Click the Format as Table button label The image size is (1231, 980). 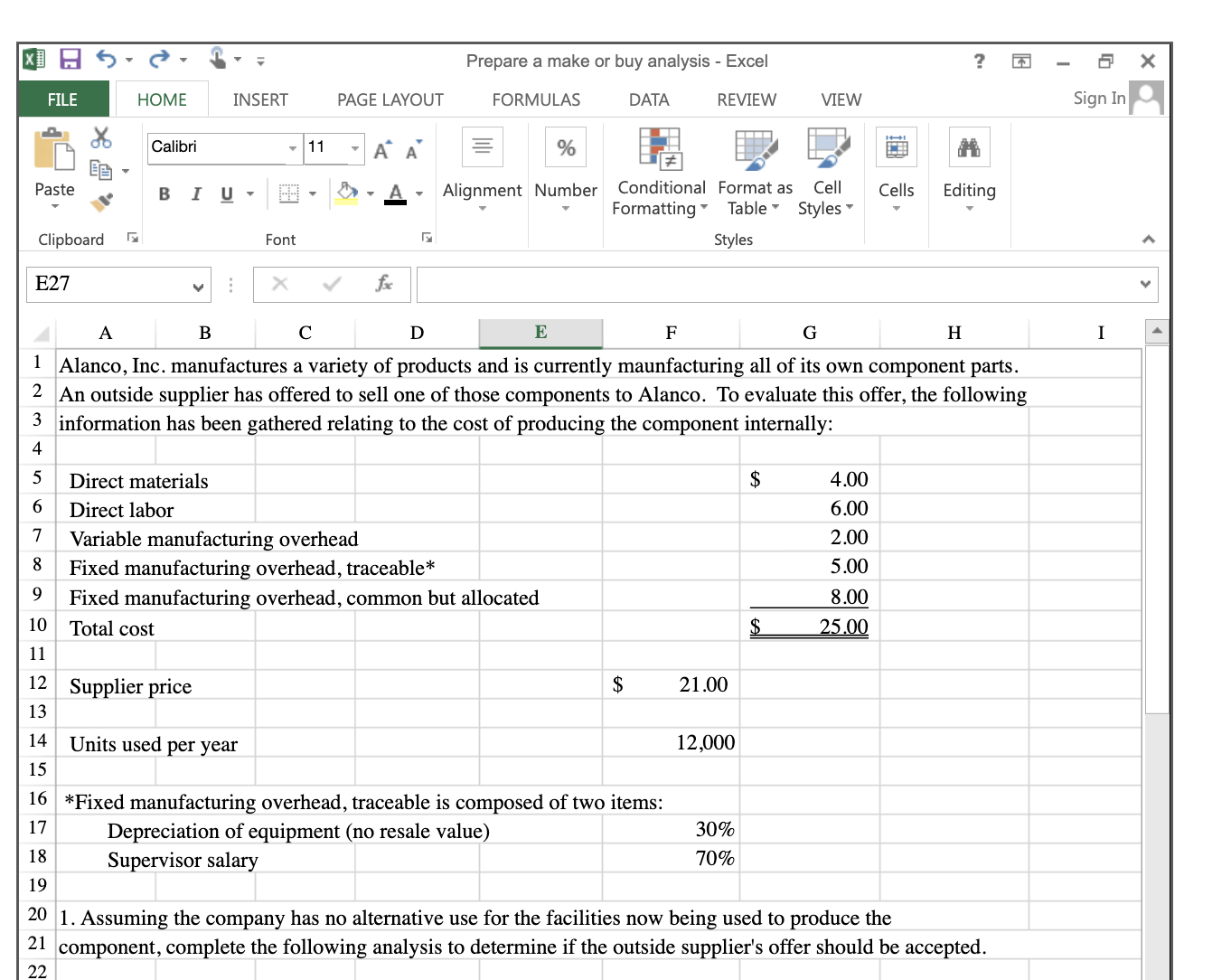pyautogui.click(x=755, y=198)
